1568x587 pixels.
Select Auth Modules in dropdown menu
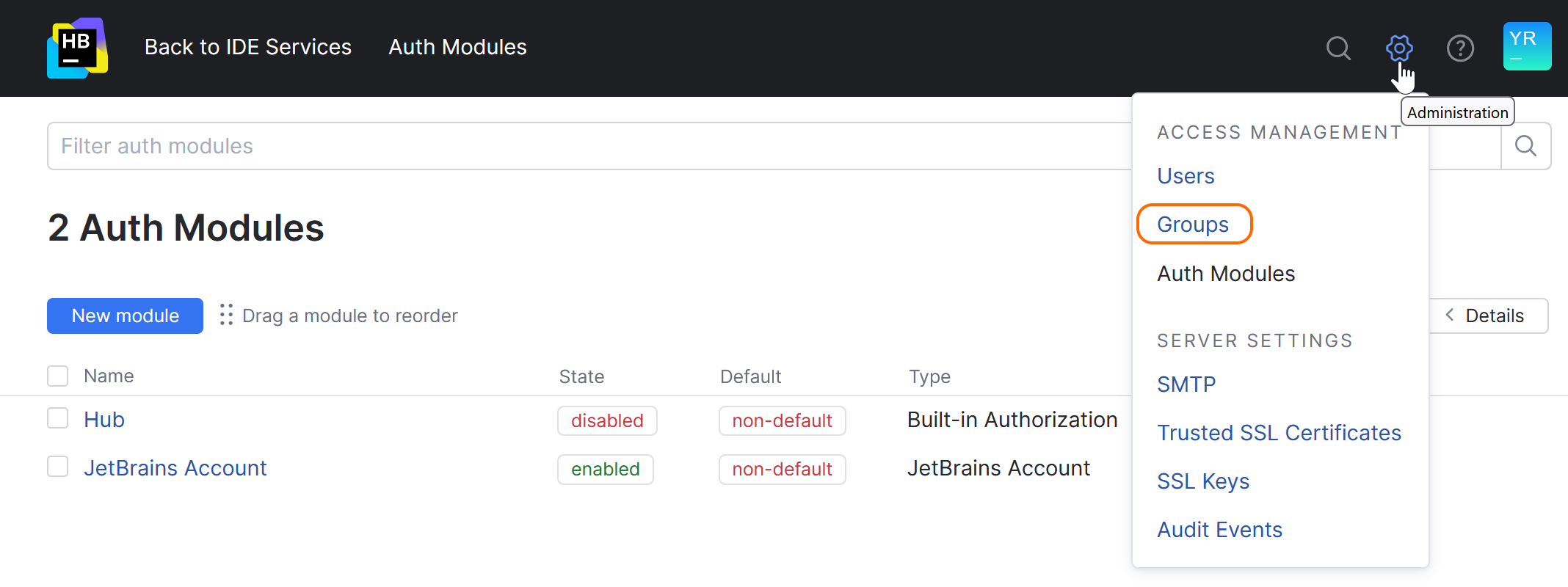click(x=1226, y=274)
